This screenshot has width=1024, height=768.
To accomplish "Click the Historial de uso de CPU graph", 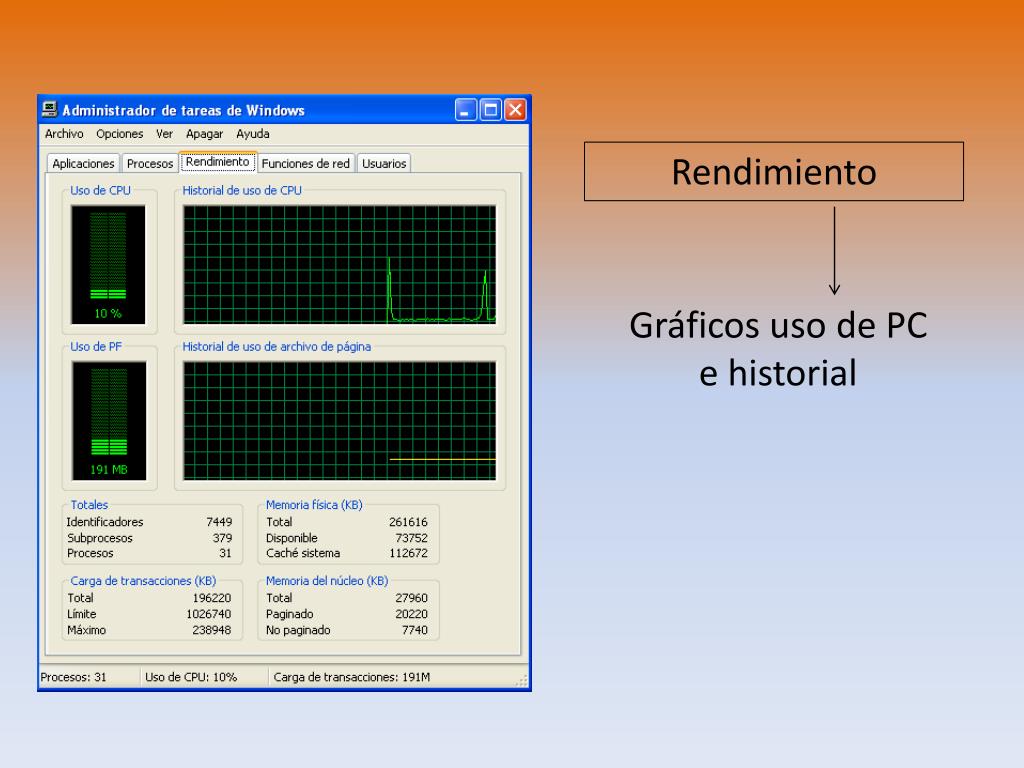I will 340,264.
